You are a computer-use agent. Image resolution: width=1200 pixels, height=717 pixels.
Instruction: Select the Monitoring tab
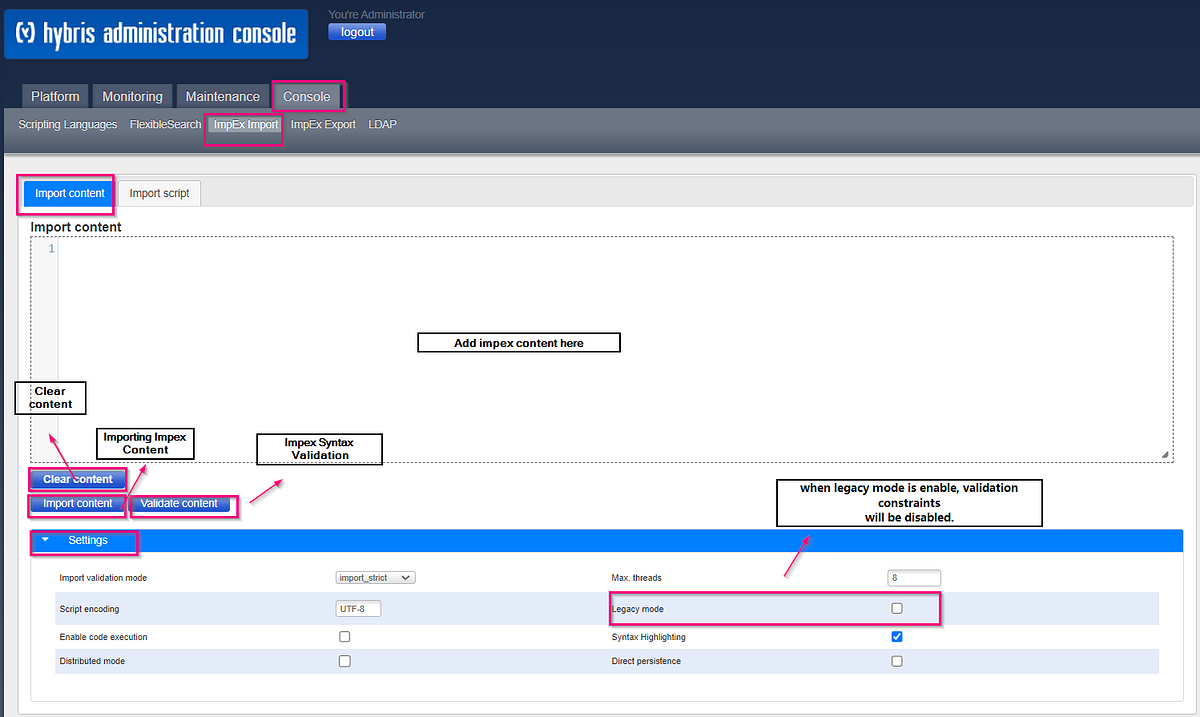pos(132,96)
